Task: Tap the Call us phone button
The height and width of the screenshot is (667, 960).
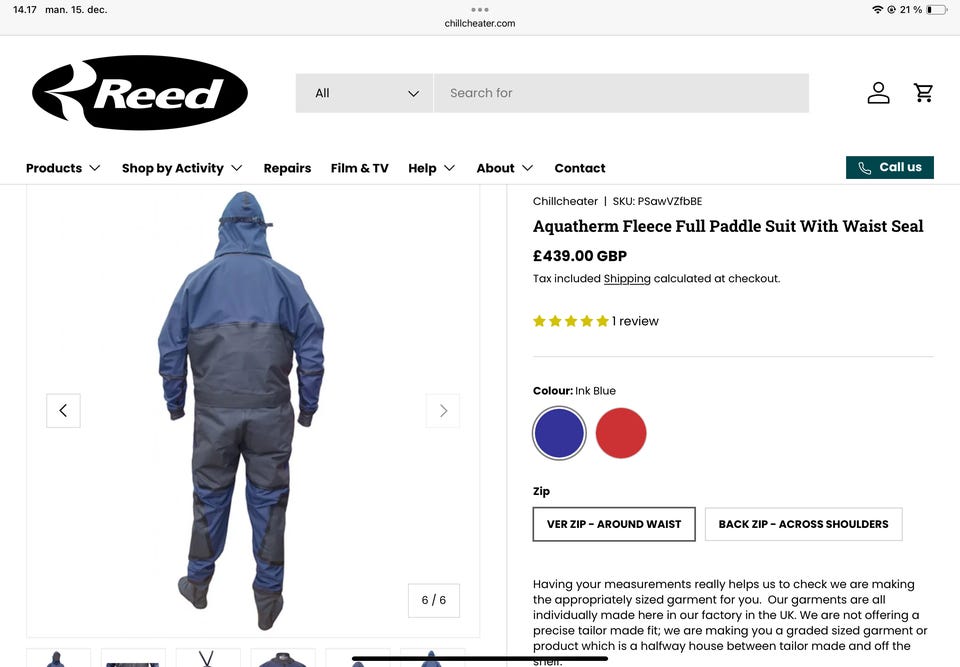Action: click(x=890, y=167)
